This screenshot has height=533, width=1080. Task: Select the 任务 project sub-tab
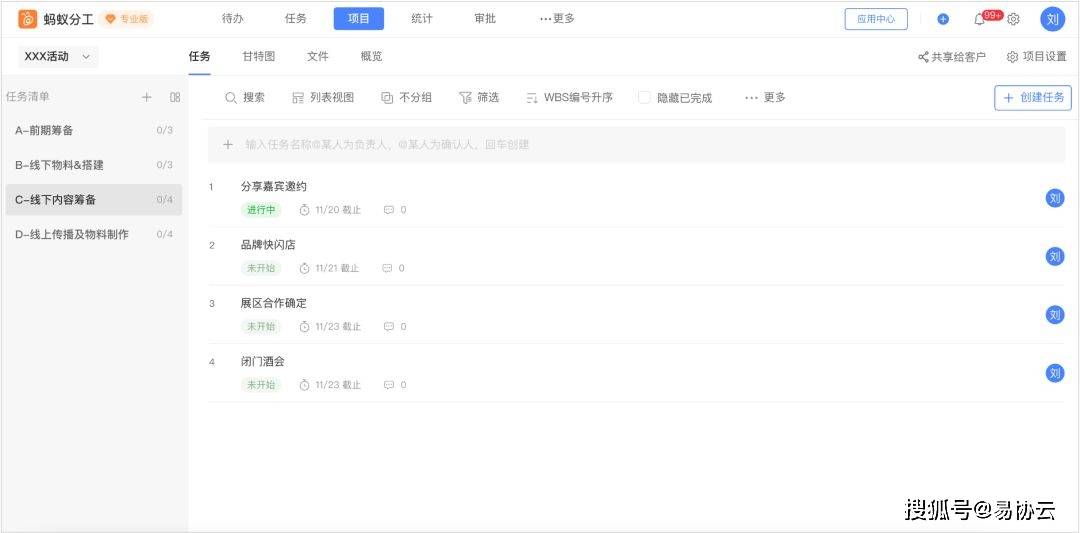click(x=200, y=57)
